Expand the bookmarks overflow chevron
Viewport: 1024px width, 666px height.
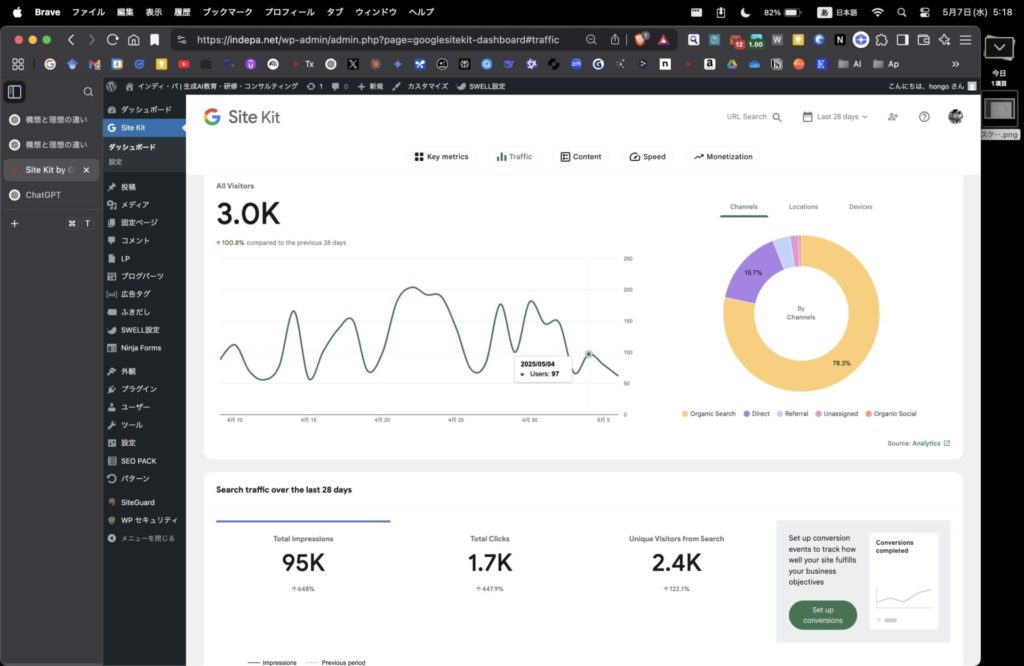pyautogui.click(x=954, y=64)
